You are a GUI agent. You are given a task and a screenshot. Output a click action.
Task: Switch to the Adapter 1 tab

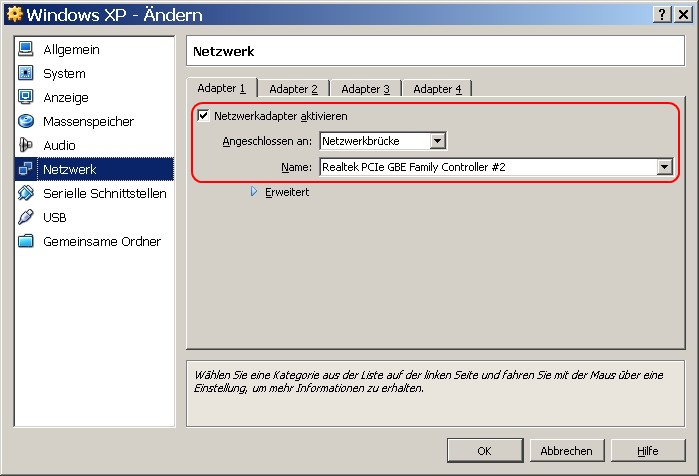222,88
